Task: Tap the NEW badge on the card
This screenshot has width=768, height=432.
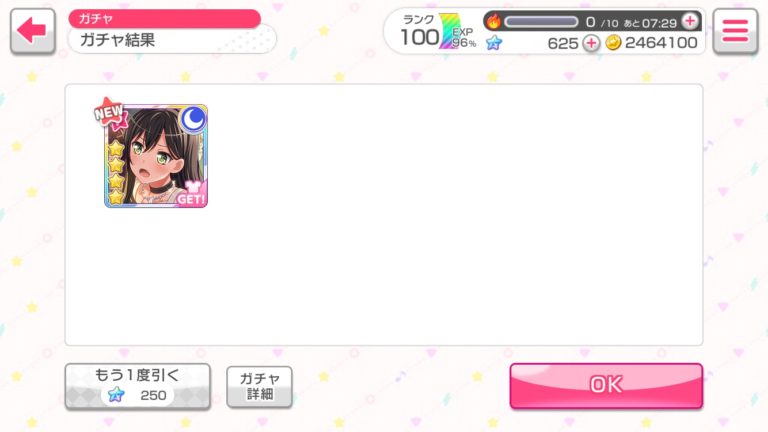Action: coord(110,112)
